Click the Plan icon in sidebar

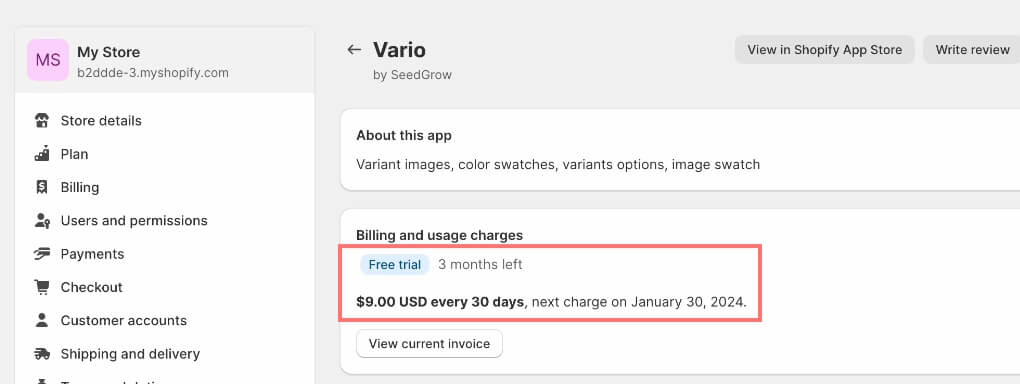(x=42, y=154)
